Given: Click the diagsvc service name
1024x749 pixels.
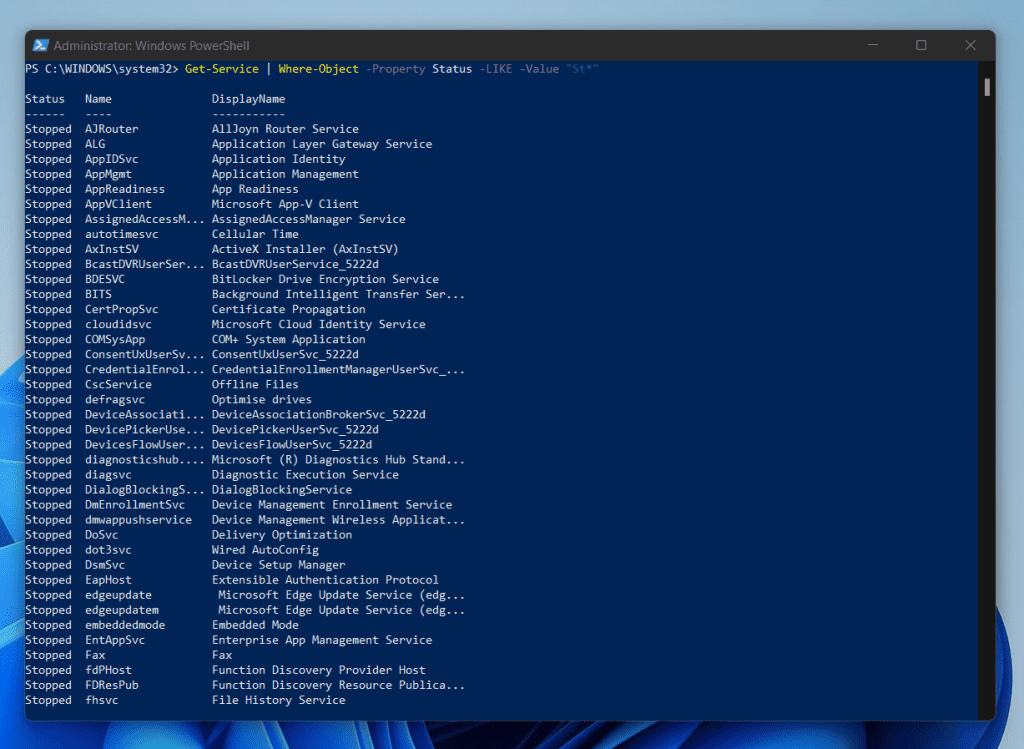Looking at the screenshot, I should [x=108, y=474].
